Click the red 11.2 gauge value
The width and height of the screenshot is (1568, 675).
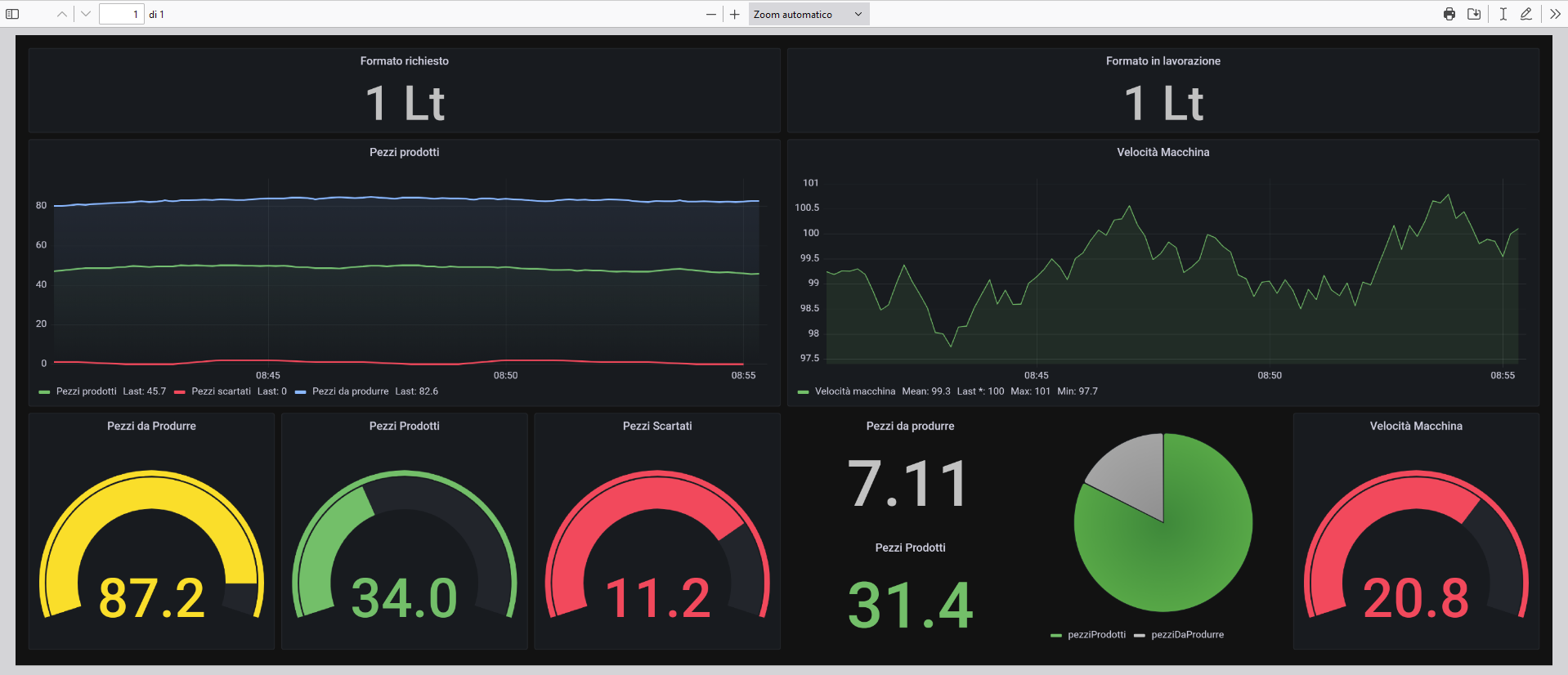[657, 597]
